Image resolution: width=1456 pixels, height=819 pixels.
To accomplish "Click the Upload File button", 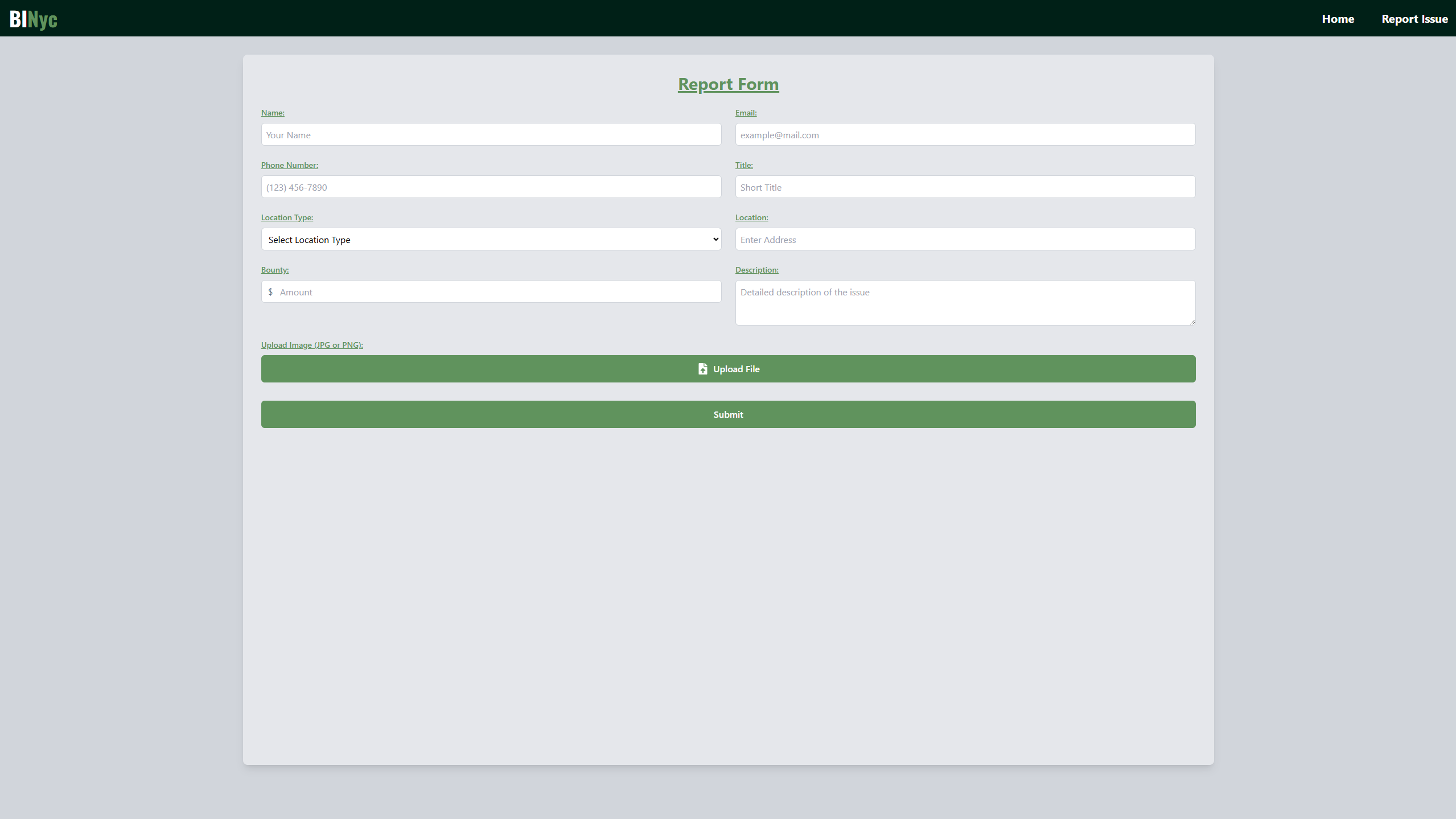I will (x=728, y=369).
